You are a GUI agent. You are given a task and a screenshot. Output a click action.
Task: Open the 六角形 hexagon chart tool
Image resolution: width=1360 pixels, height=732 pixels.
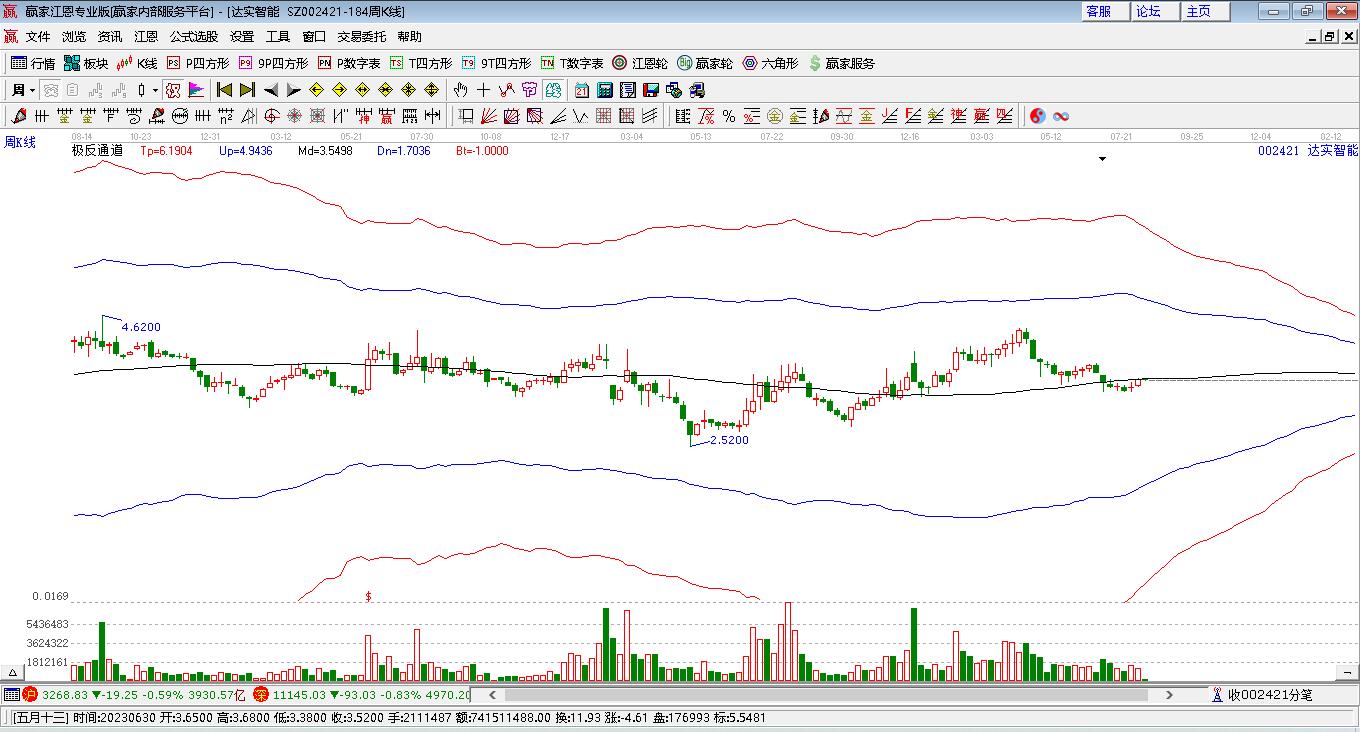click(770, 63)
